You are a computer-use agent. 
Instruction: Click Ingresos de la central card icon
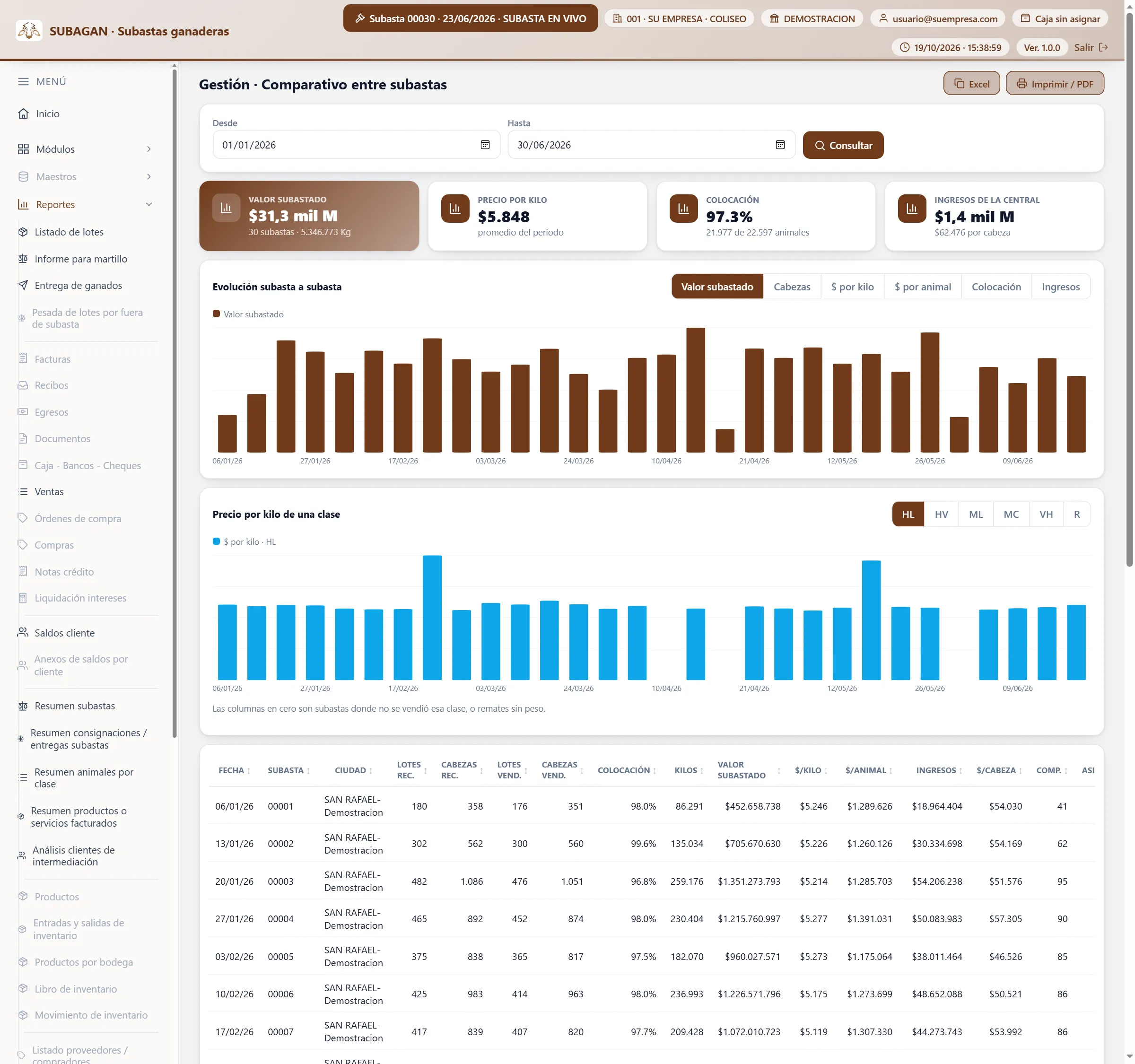coord(912,209)
